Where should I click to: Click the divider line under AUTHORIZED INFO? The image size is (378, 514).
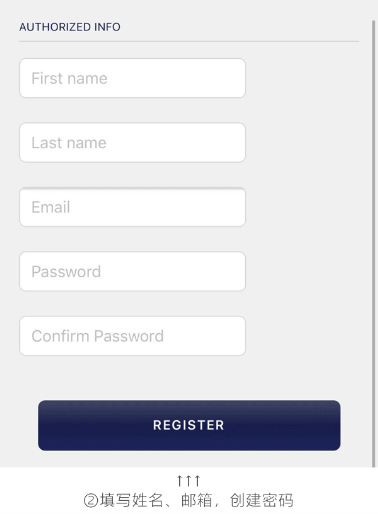(189, 41)
